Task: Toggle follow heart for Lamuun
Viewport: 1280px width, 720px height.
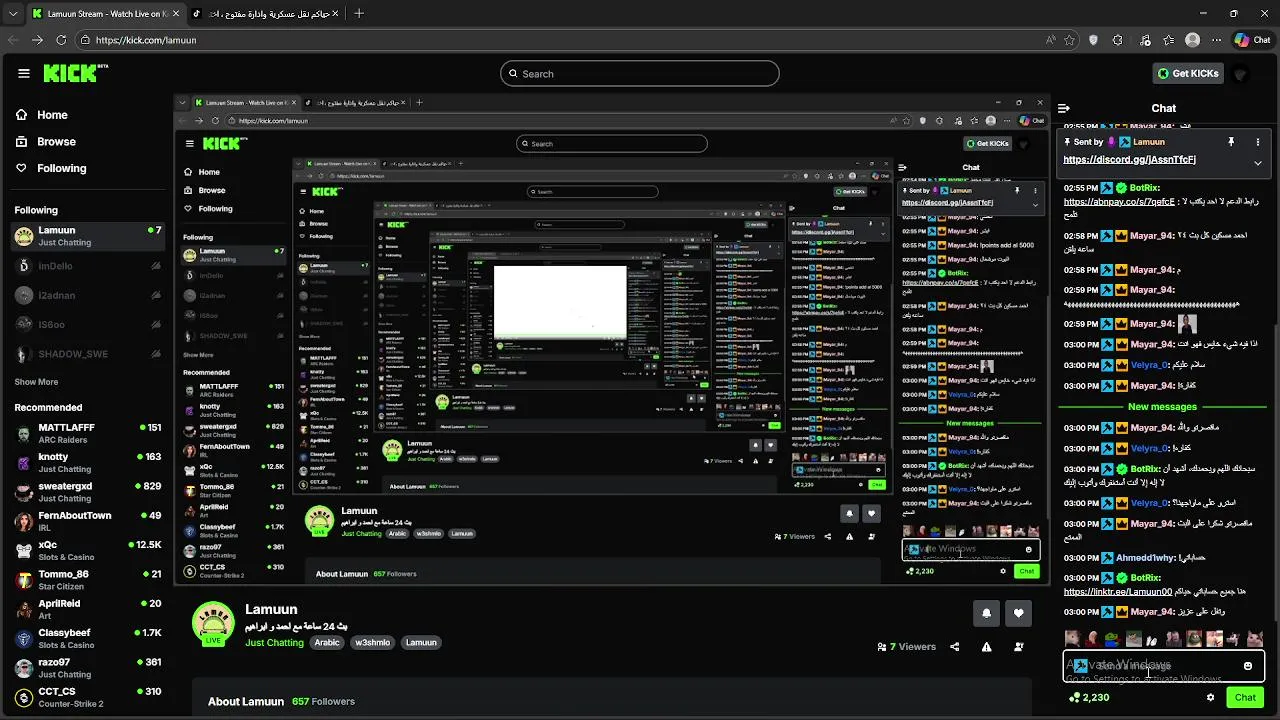Action: pyautogui.click(x=1018, y=613)
